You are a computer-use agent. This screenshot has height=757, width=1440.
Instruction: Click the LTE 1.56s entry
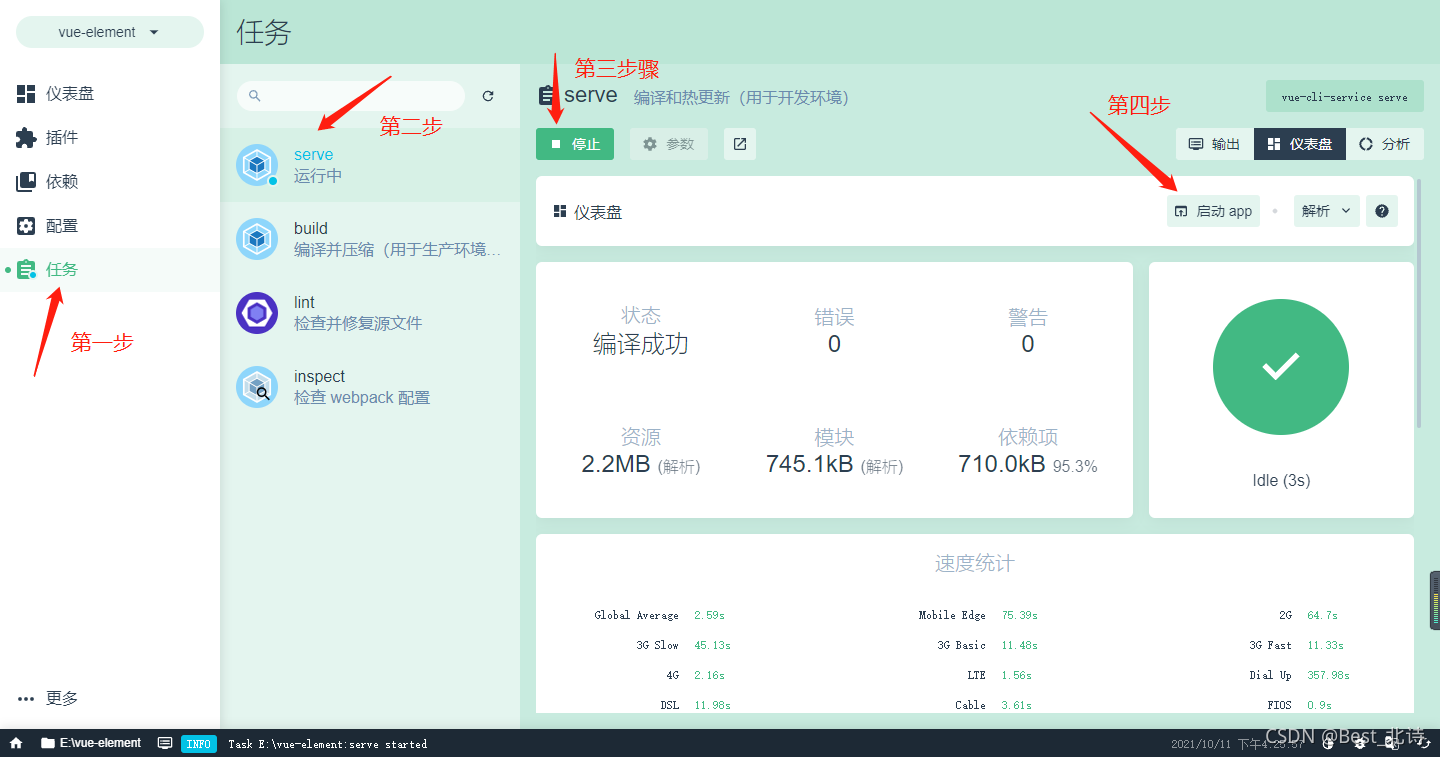tap(999, 675)
